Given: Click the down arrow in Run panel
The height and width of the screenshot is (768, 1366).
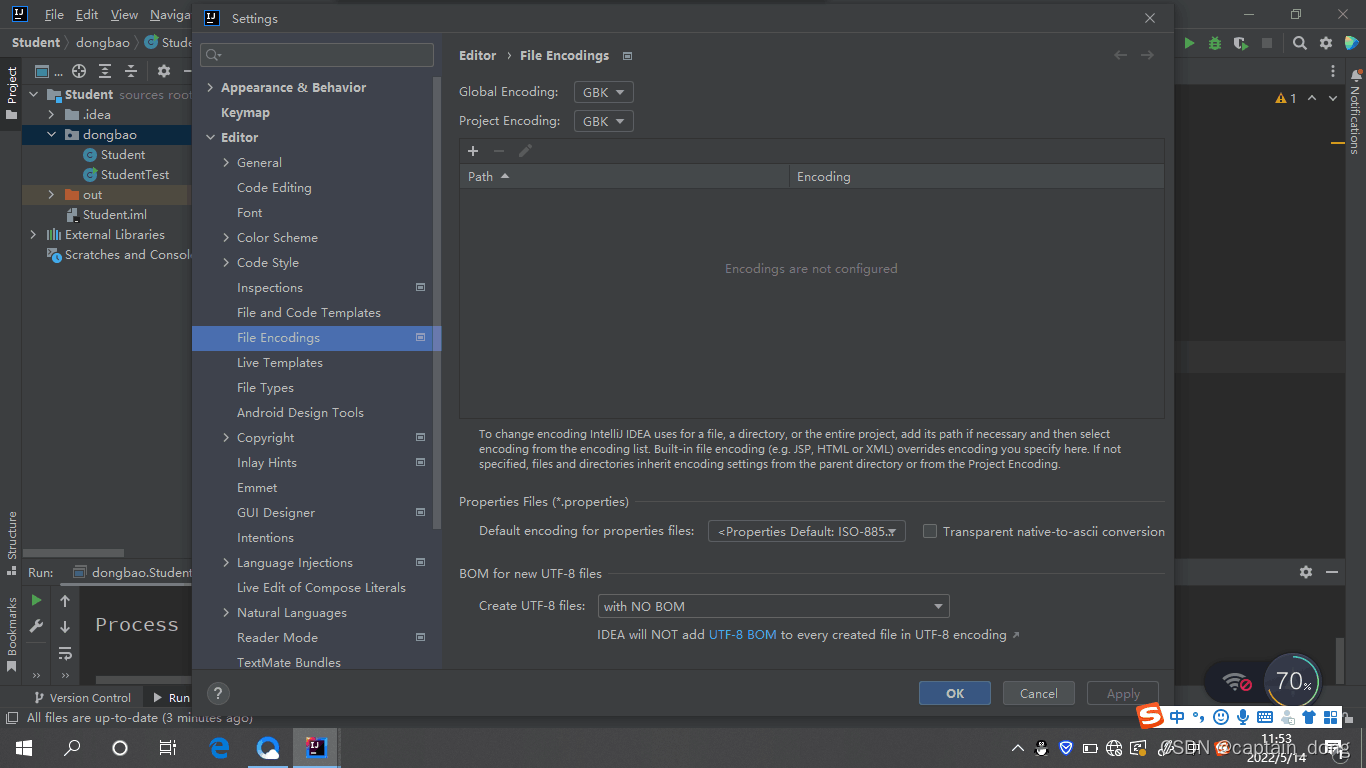Looking at the screenshot, I should (x=65, y=627).
